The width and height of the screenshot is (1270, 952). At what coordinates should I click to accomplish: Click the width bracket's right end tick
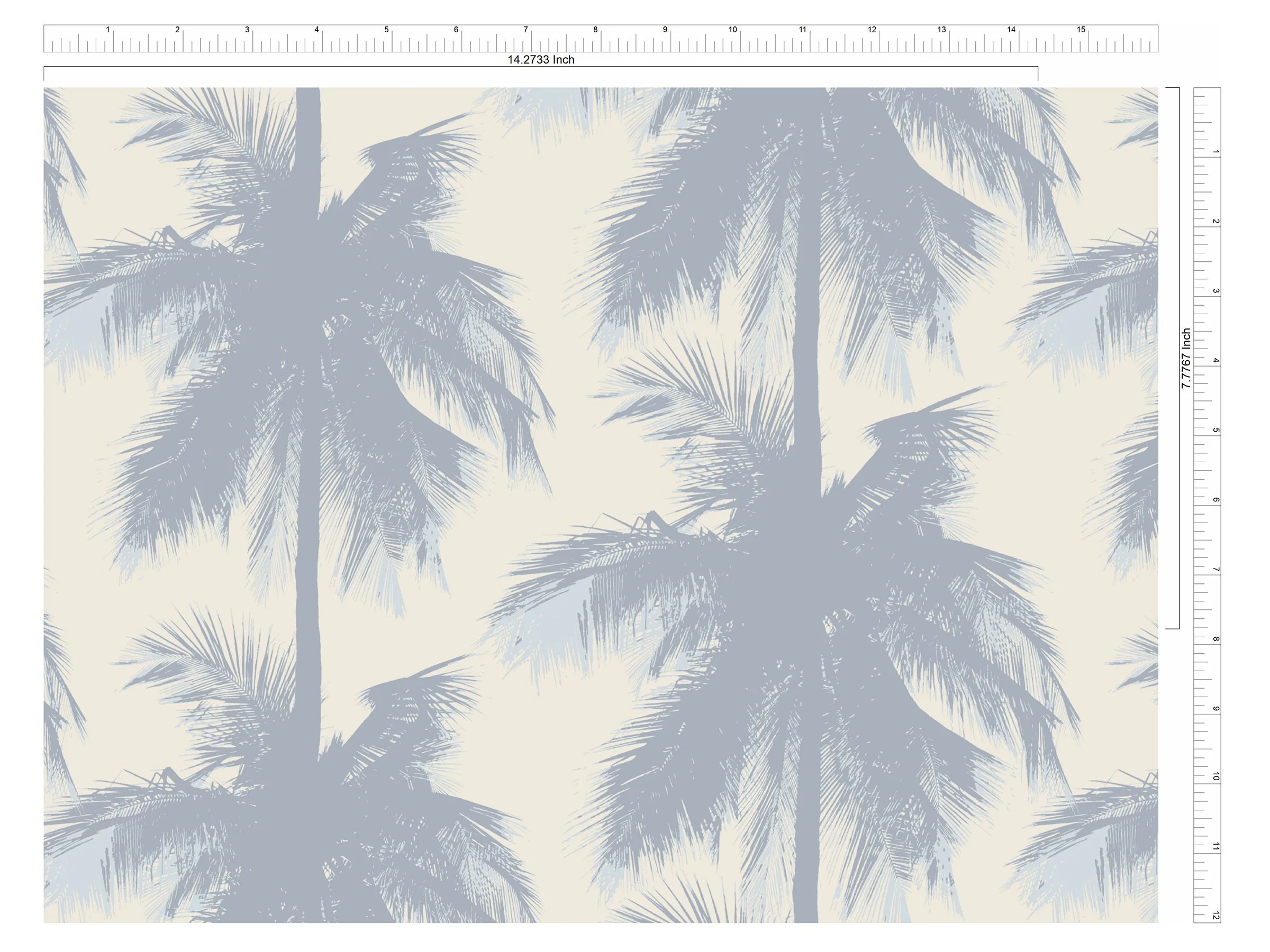coord(1038,74)
